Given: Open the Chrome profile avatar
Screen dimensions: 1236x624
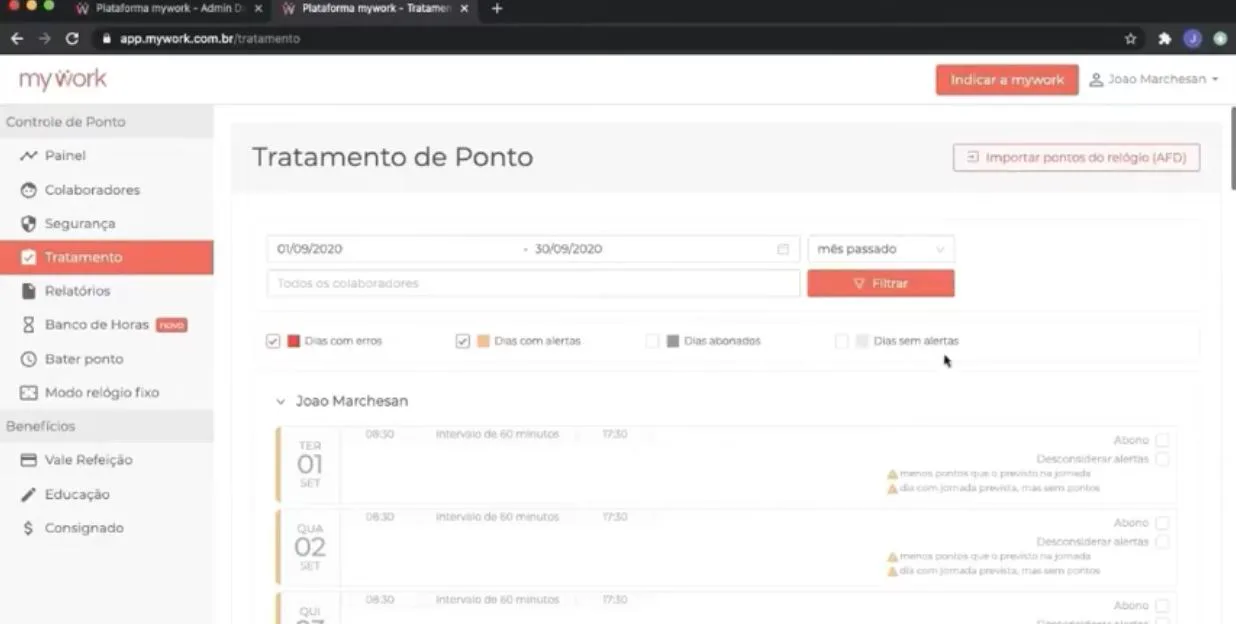Looking at the screenshot, I should [x=1192, y=39].
